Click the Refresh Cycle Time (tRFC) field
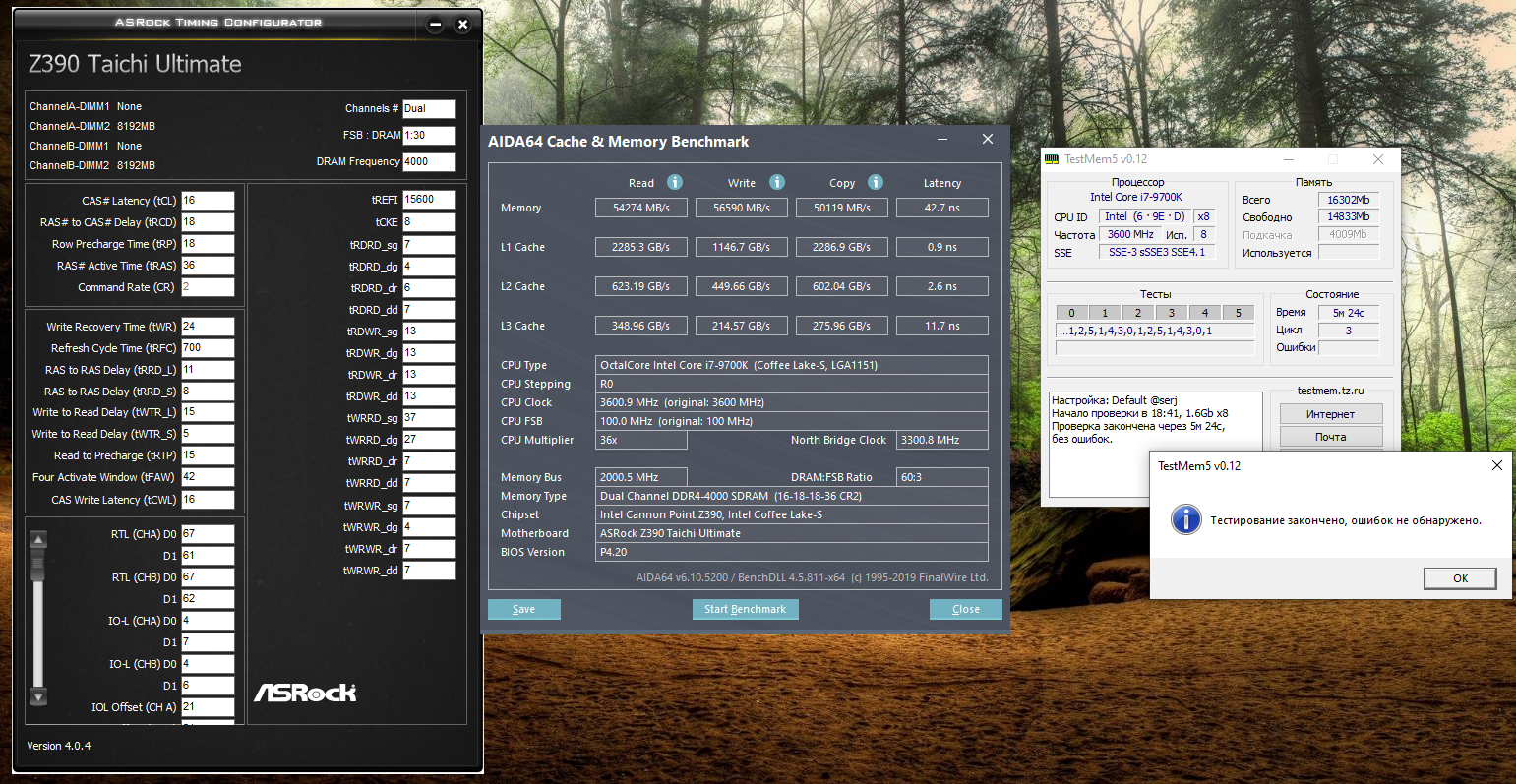Screen dimensions: 1516x784 [x=208, y=348]
